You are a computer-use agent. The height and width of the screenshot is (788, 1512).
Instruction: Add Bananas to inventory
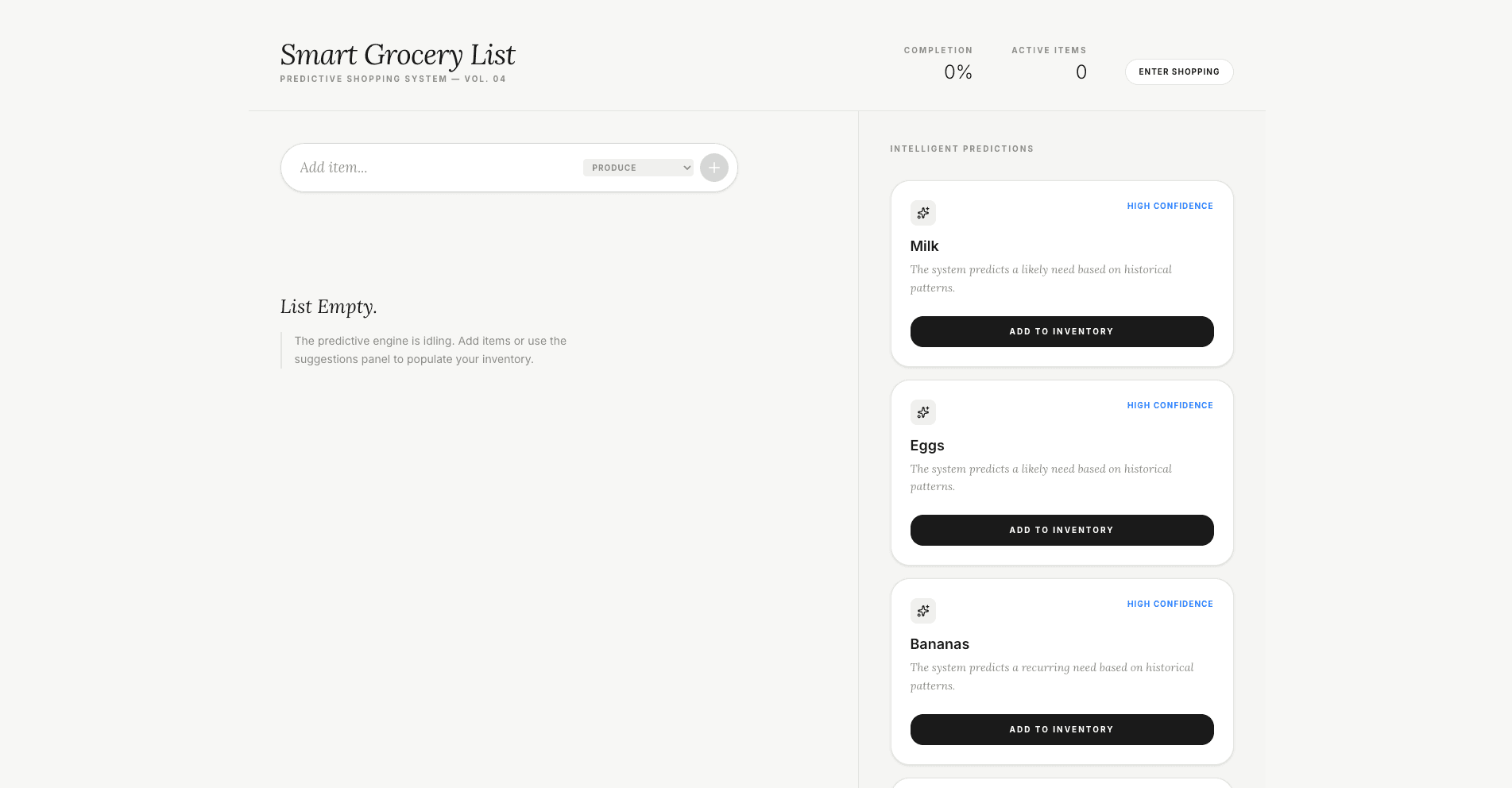[1061, 729]
